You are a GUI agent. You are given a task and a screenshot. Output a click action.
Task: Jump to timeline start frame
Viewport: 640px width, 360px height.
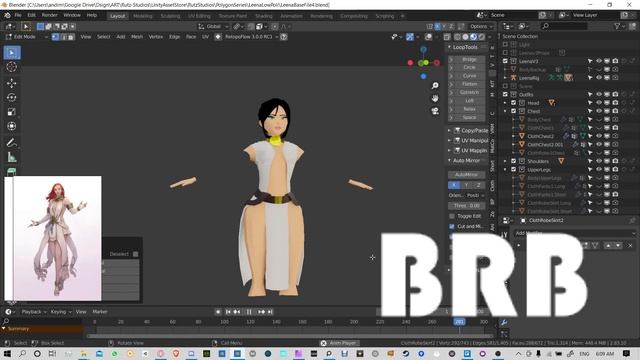click(x=228, y=312)
